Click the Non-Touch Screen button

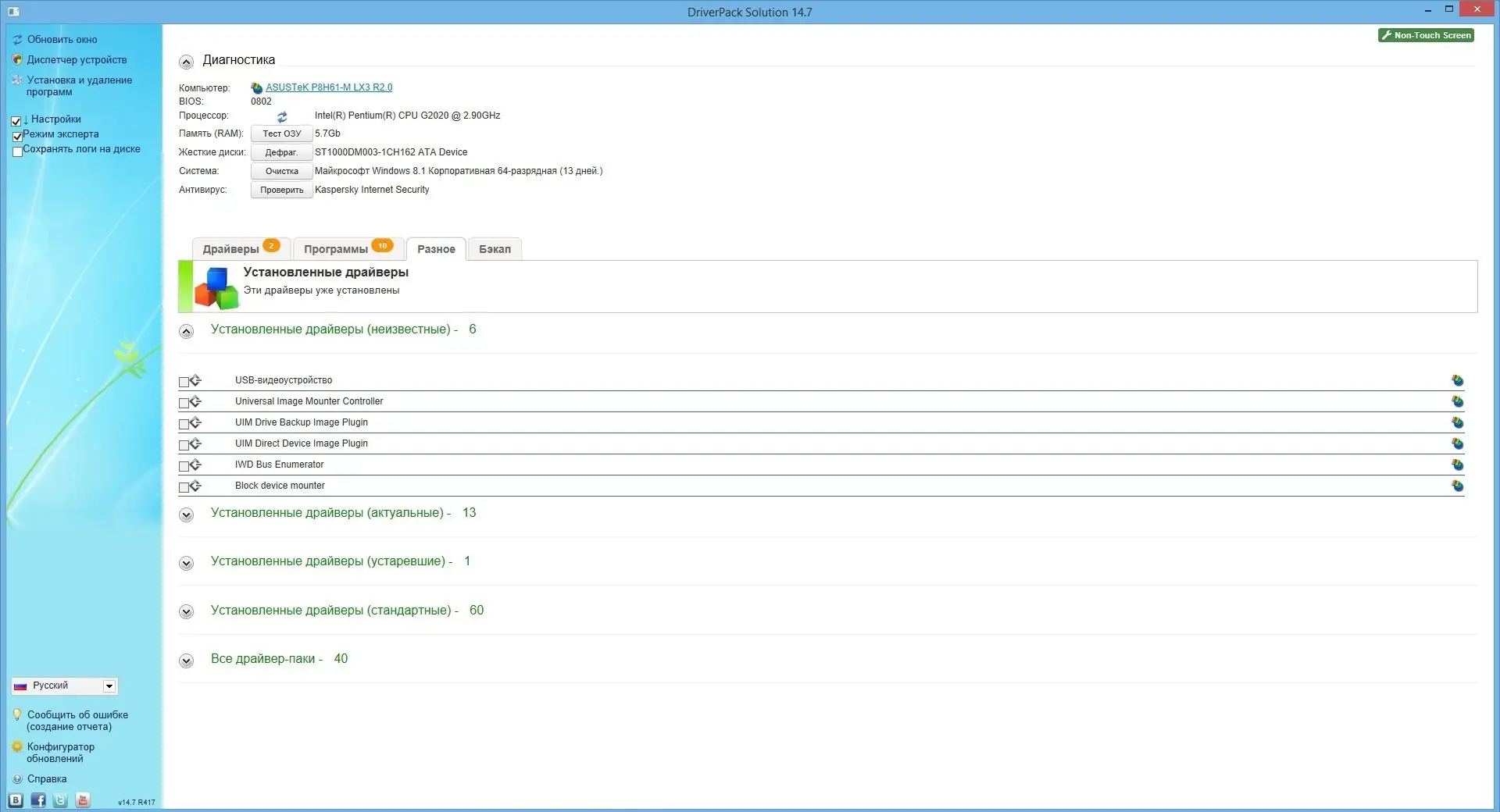[x=1426, y=35]
